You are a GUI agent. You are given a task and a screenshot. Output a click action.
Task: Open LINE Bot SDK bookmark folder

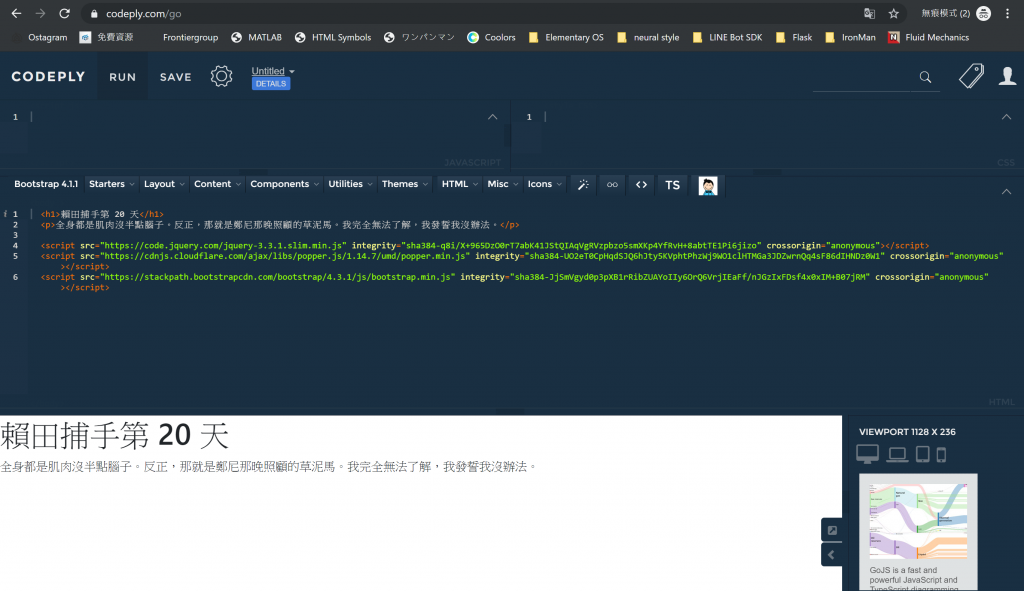pos(728,37)
